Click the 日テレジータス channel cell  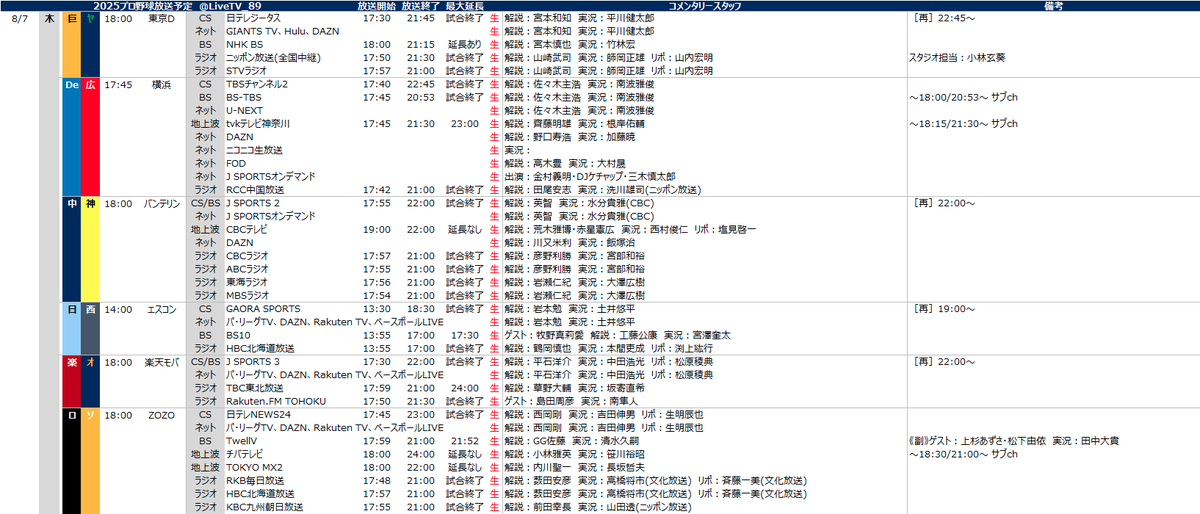[254, 18]
